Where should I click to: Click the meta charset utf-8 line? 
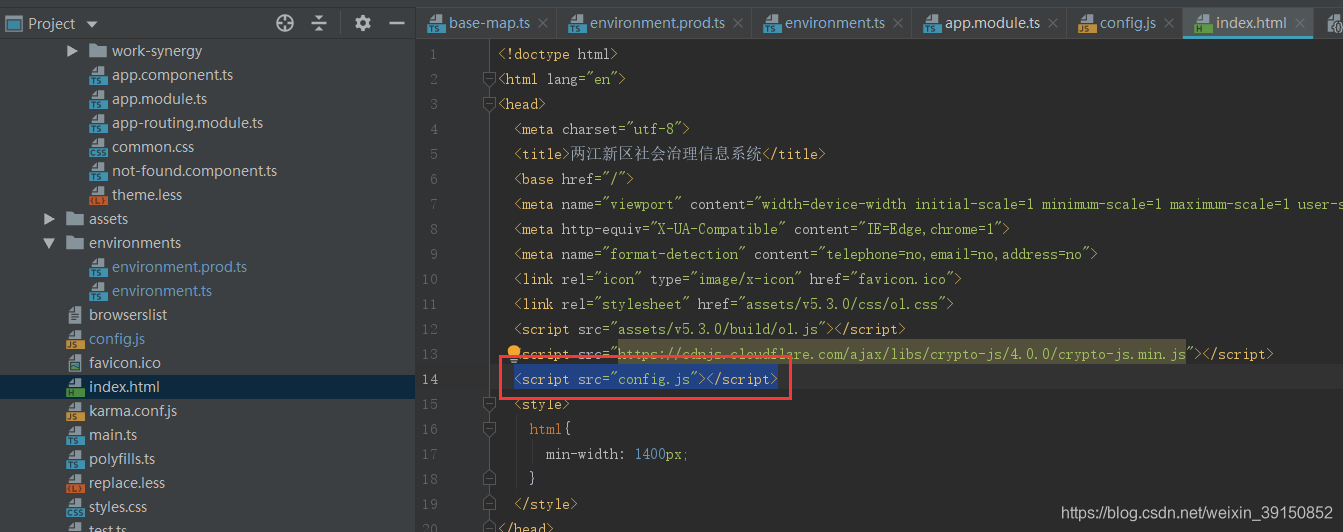tap(602, 129)
